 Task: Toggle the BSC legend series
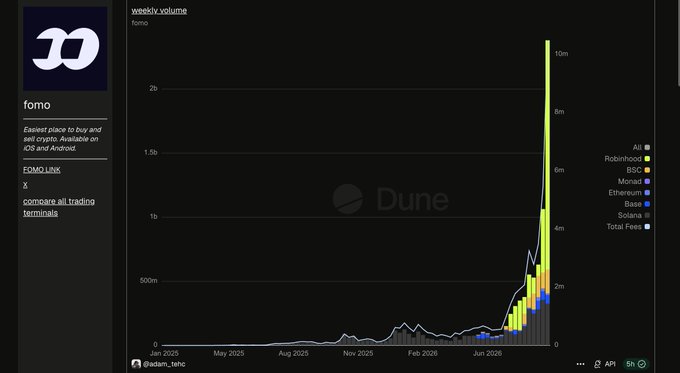pos(638,170)
